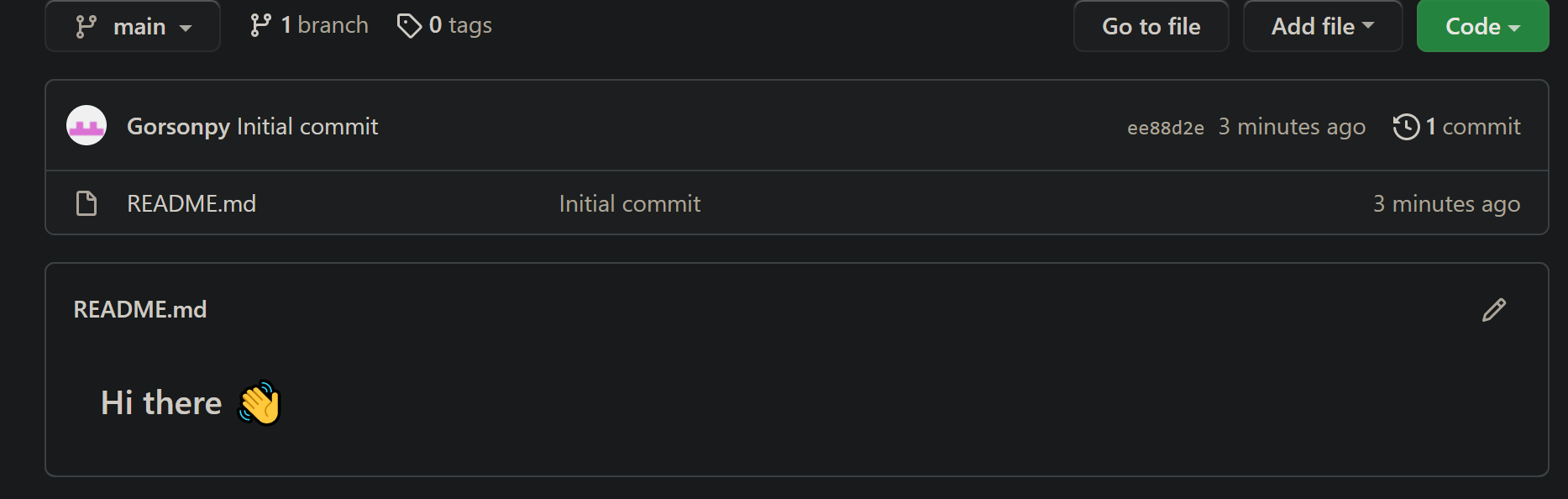Open the green Code dropdown

1481,26
